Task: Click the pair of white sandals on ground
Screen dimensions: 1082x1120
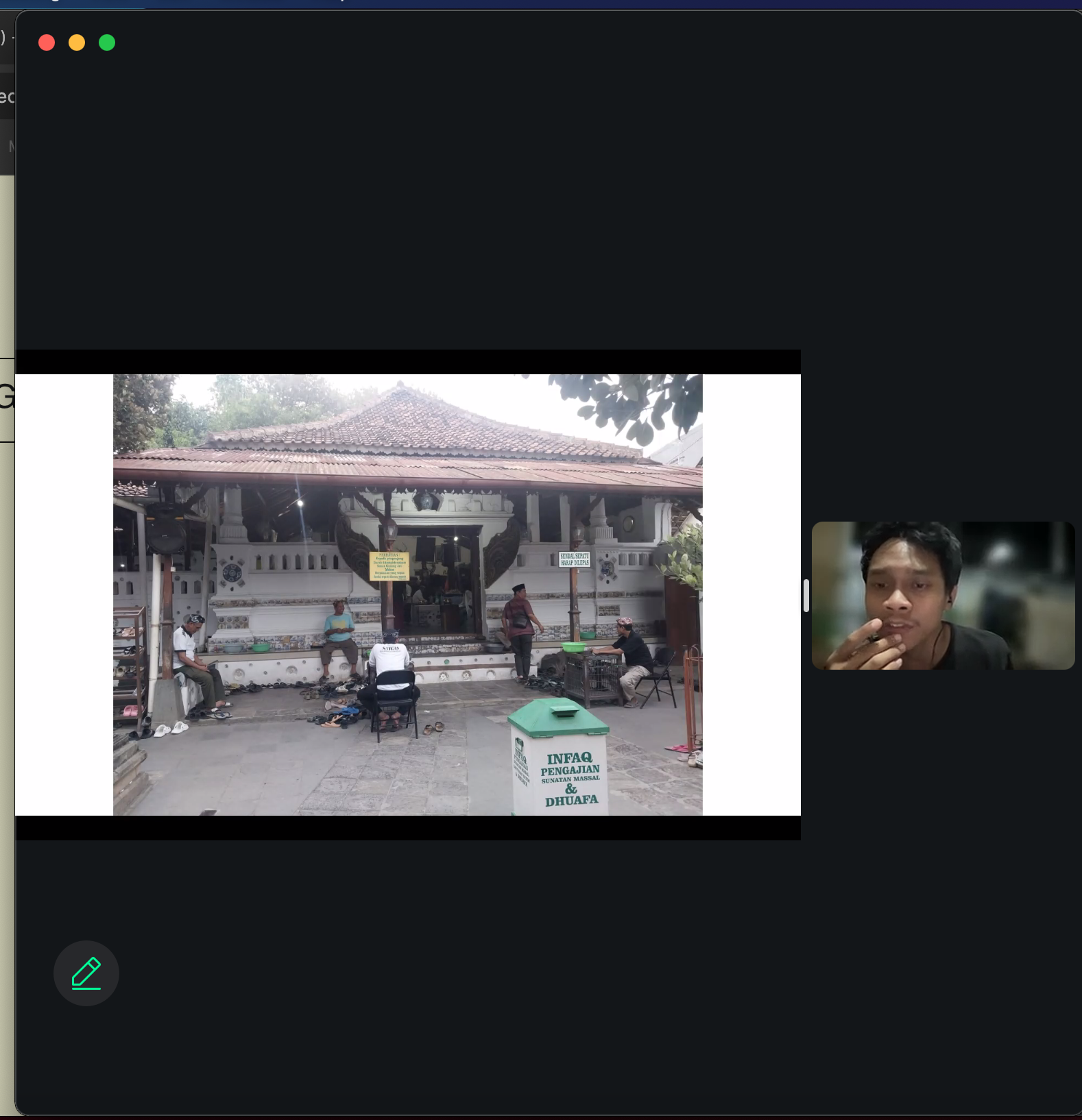Action: 170,729
